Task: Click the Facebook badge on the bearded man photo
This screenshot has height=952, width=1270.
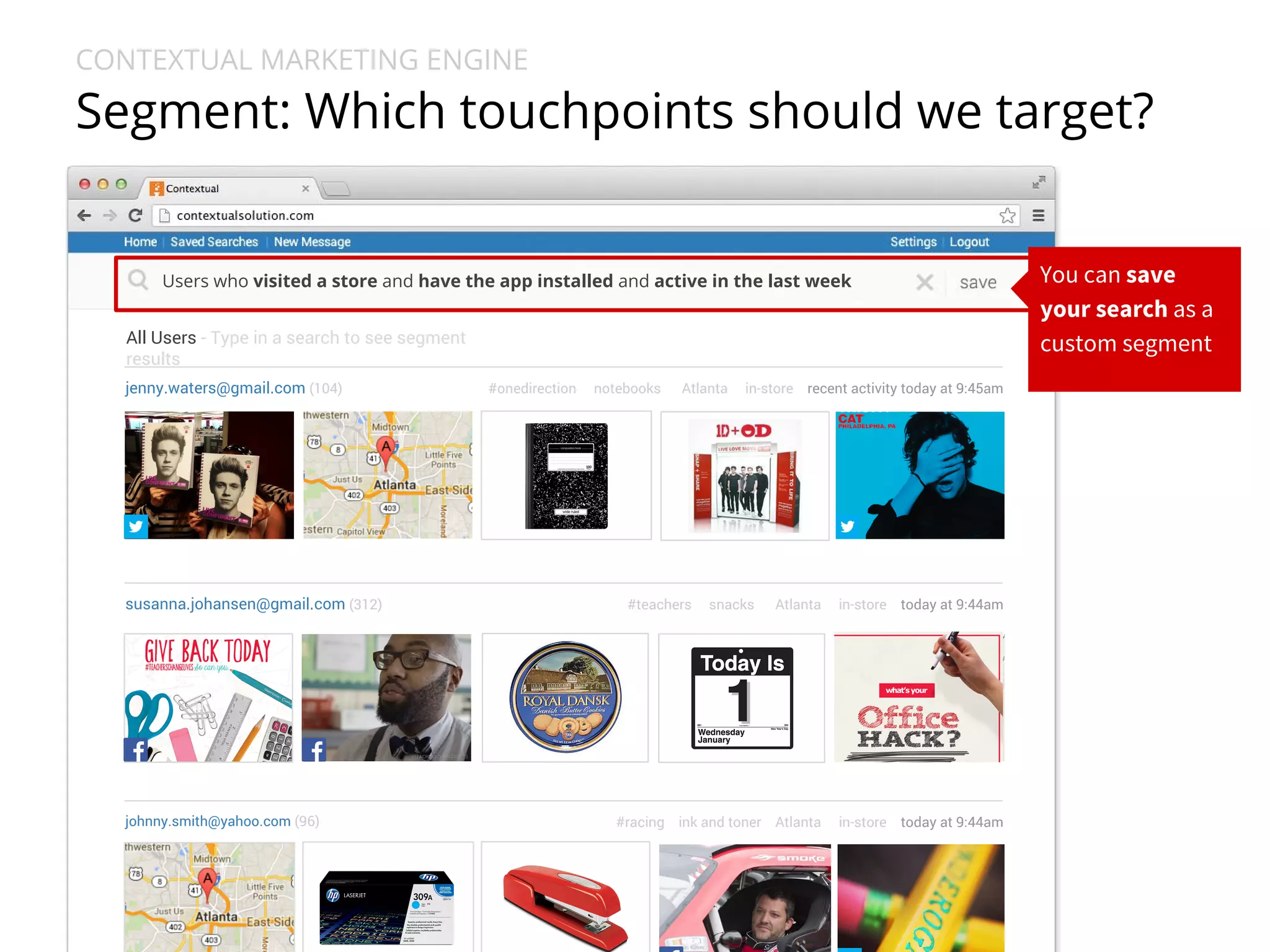Action: 314,750
